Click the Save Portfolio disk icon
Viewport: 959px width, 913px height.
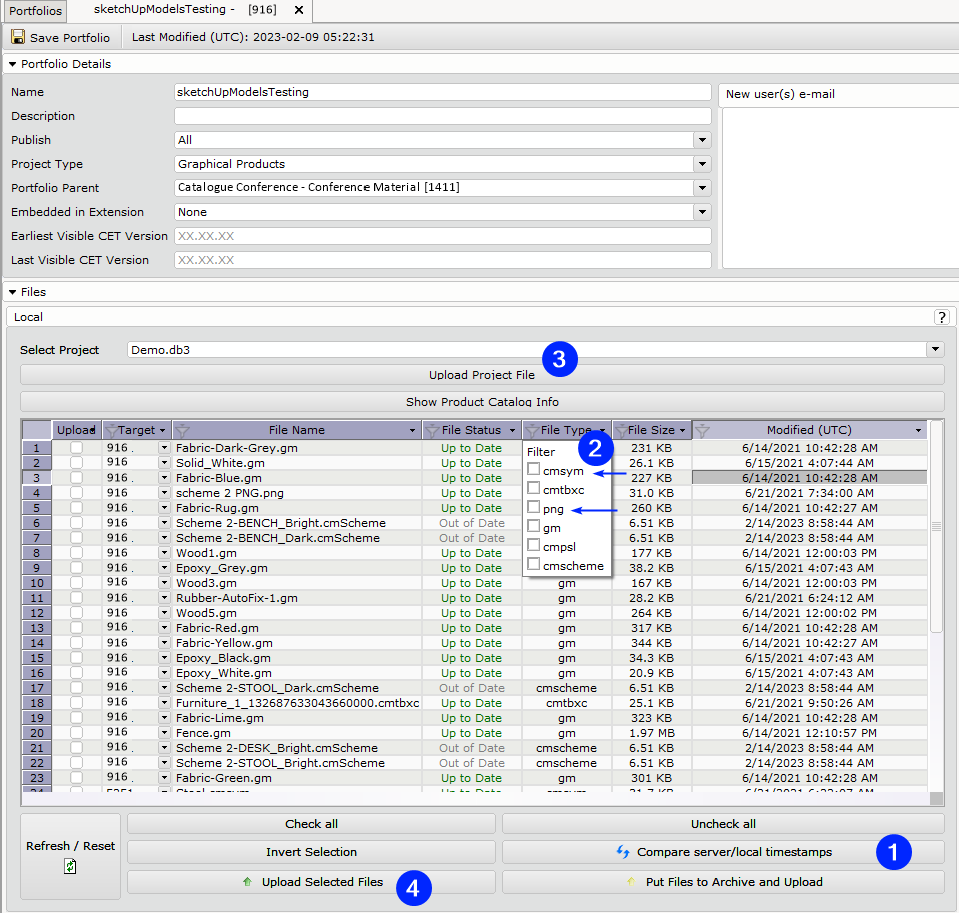click(18, 37)
